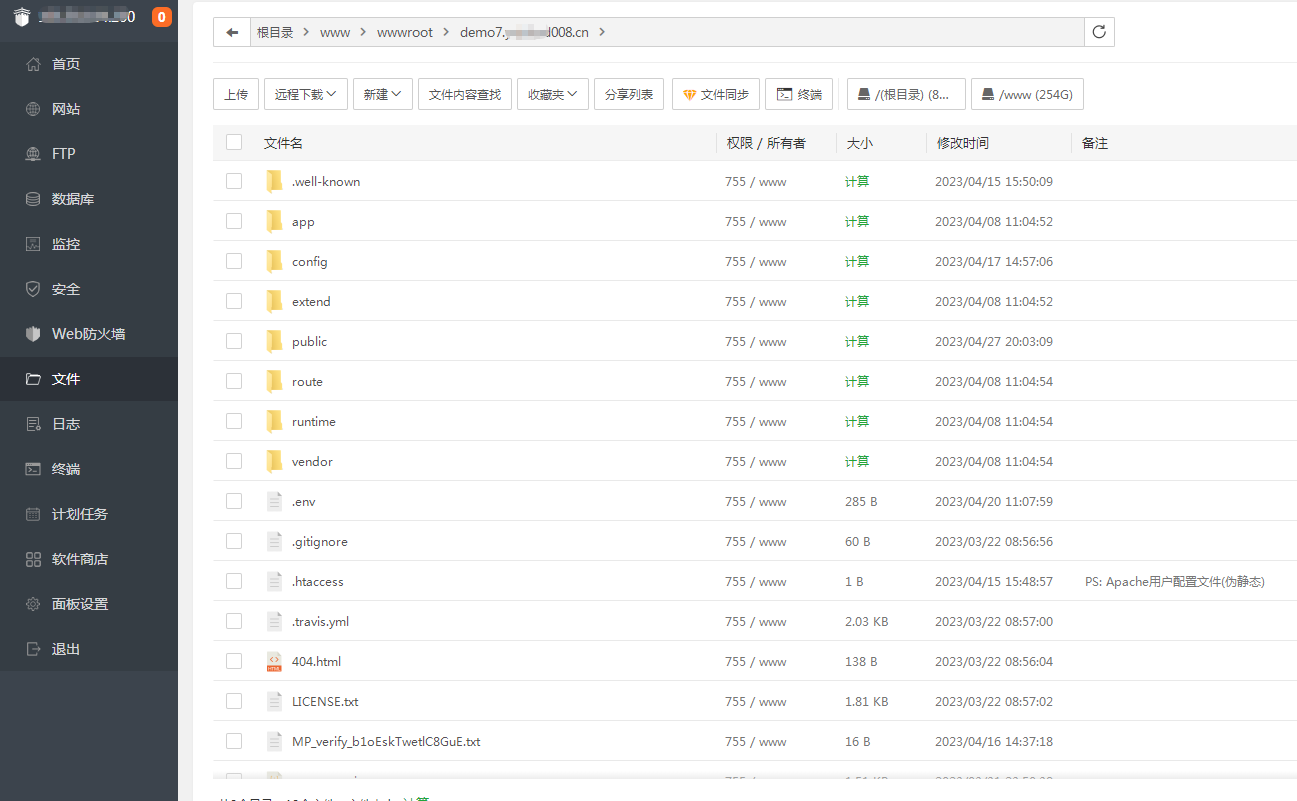Check the checkbox next to the public folder
The image size is (1297, 801).
(x=233, y=340)
